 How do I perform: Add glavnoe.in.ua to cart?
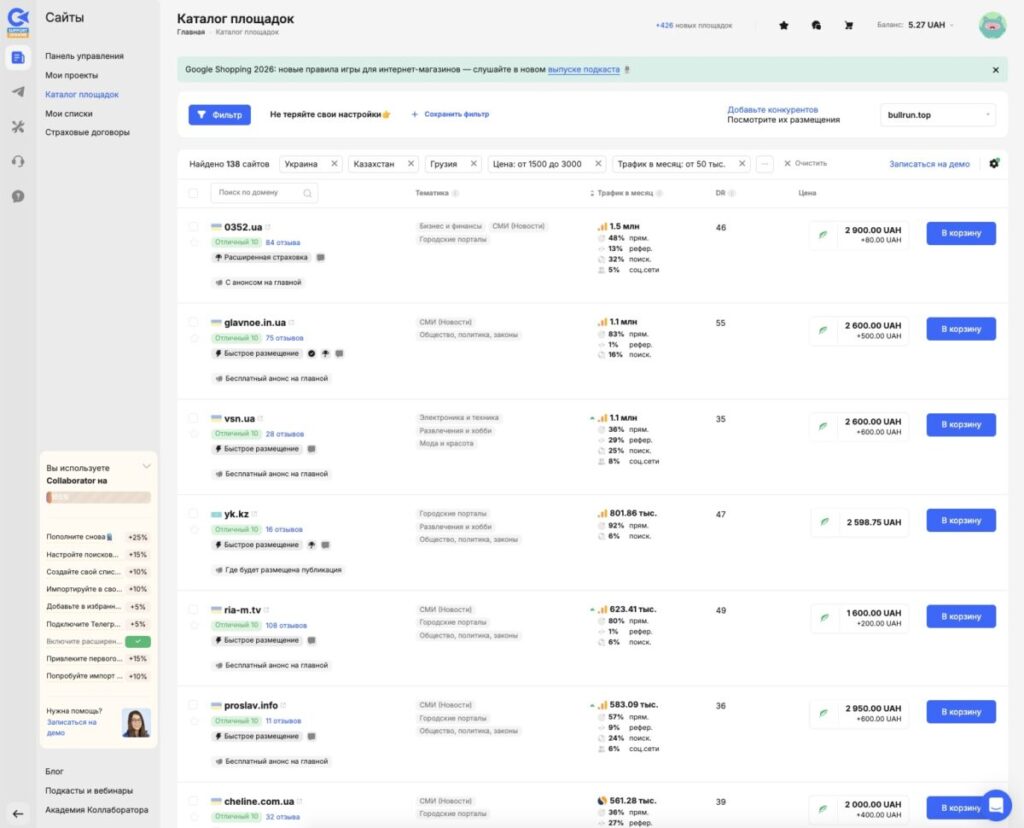(961, 329)
